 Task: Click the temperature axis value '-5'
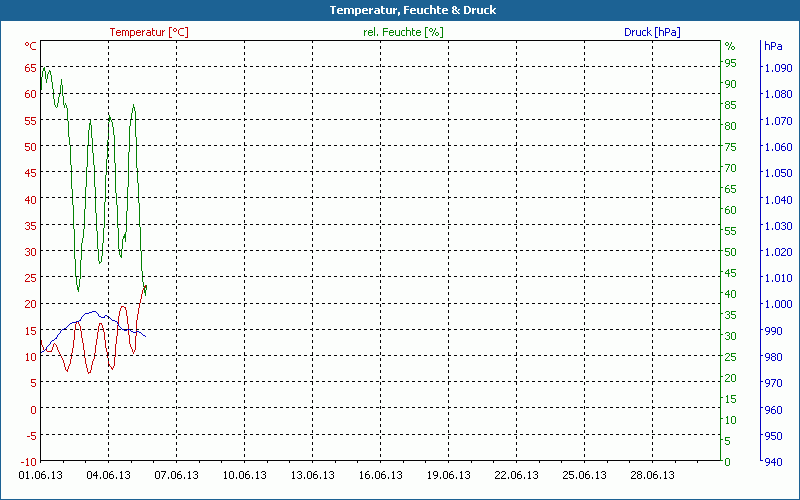31,436
